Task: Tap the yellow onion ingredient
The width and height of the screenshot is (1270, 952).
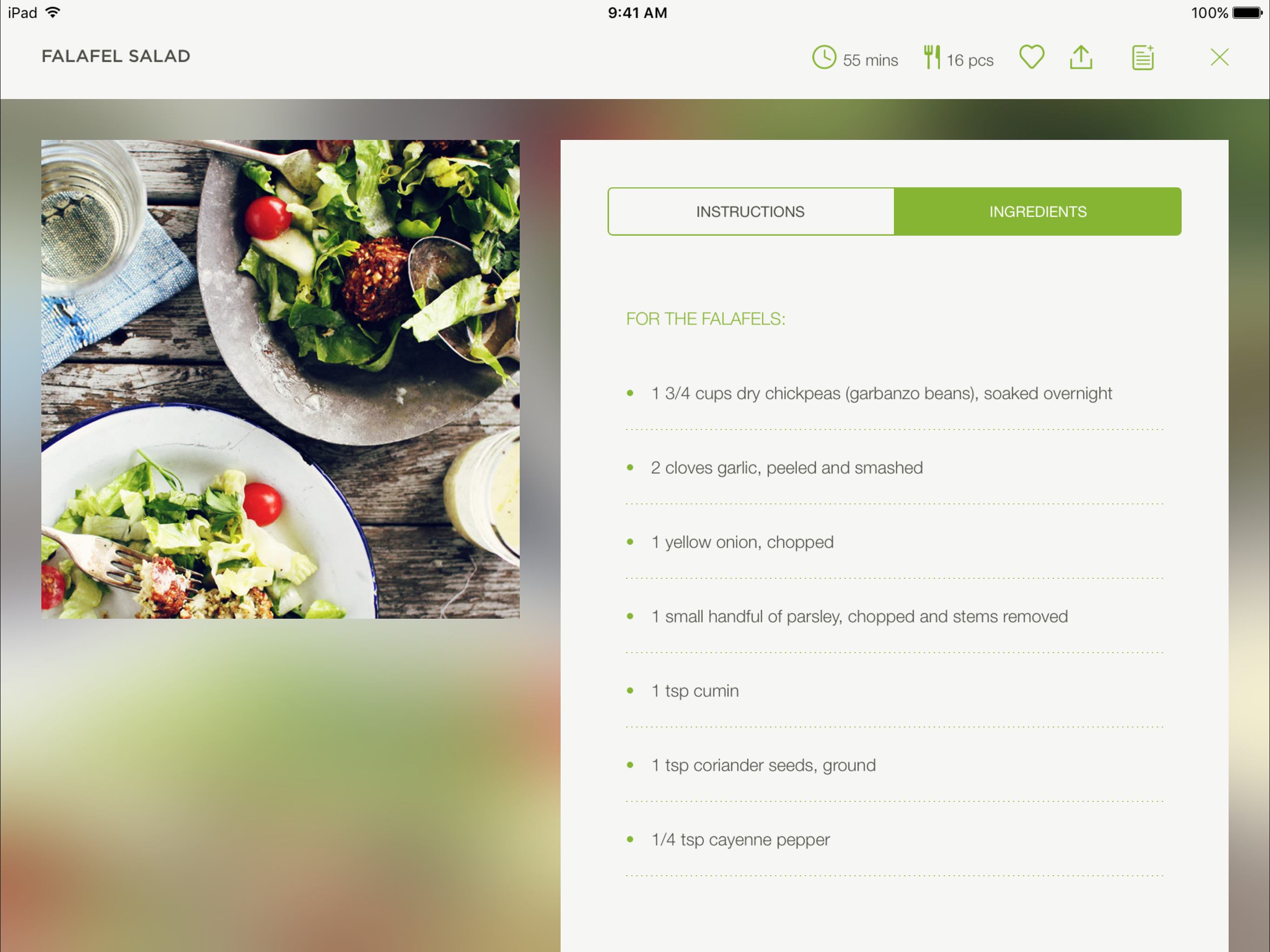Action: pyautogui.click(x=894, y=542)
